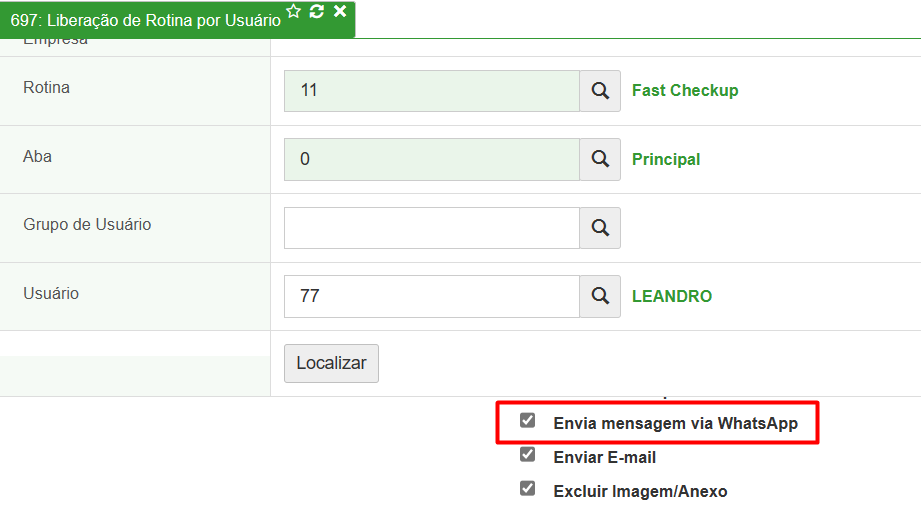Click the Grupo de Usuário label
The image size is (921, 508).
(87, 224)
